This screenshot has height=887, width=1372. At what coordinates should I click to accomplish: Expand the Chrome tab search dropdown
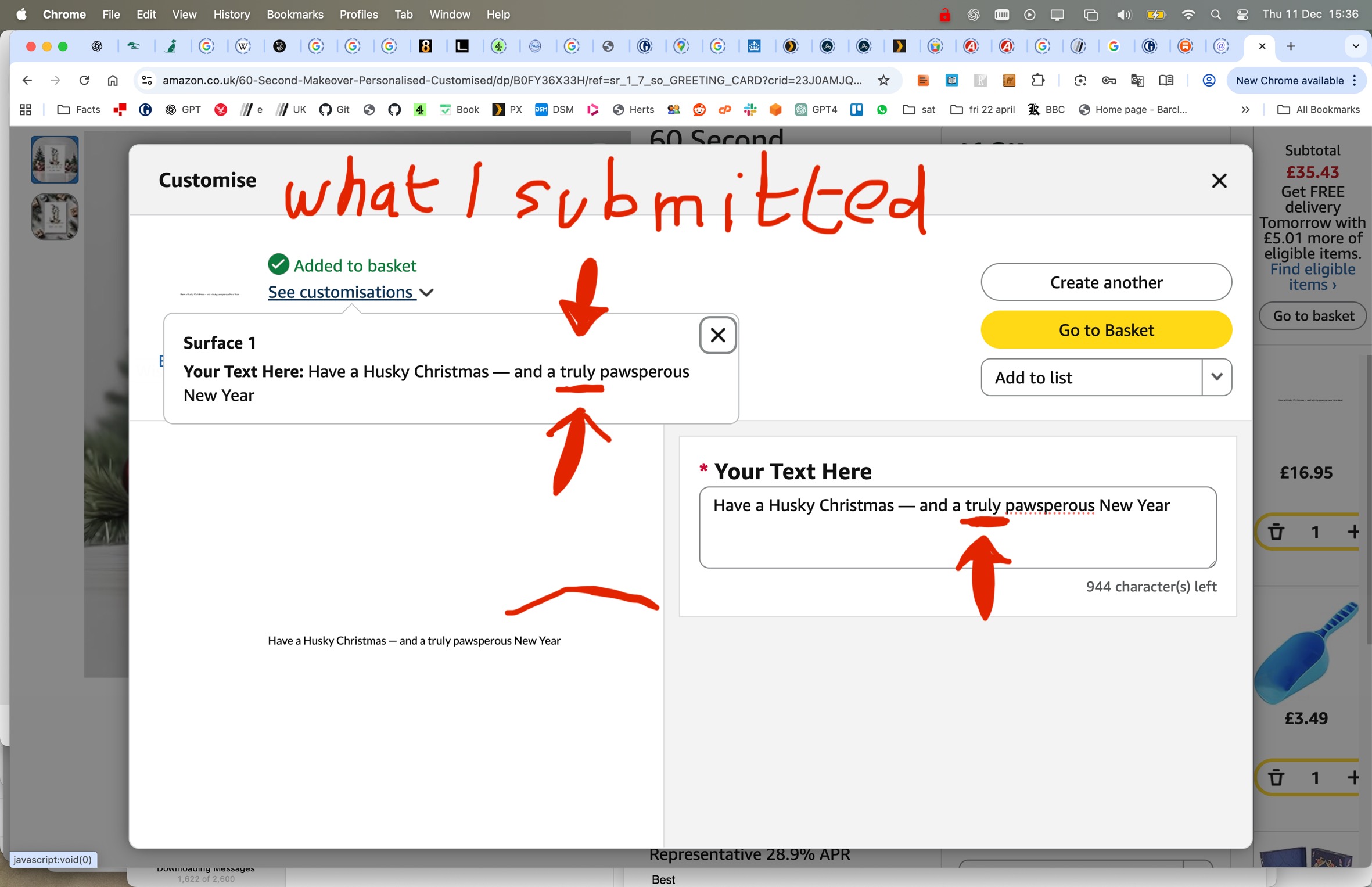(1356, 46)
